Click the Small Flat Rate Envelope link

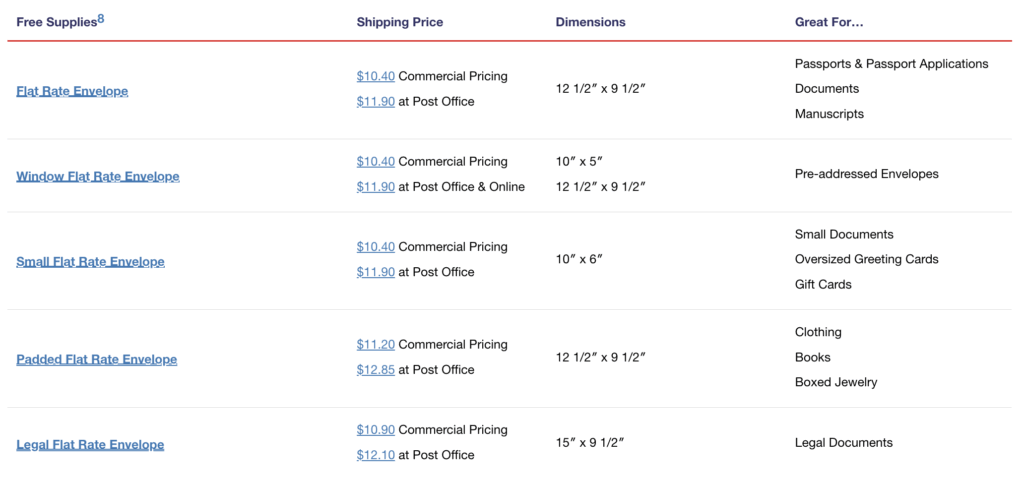[x=90, y=262]
